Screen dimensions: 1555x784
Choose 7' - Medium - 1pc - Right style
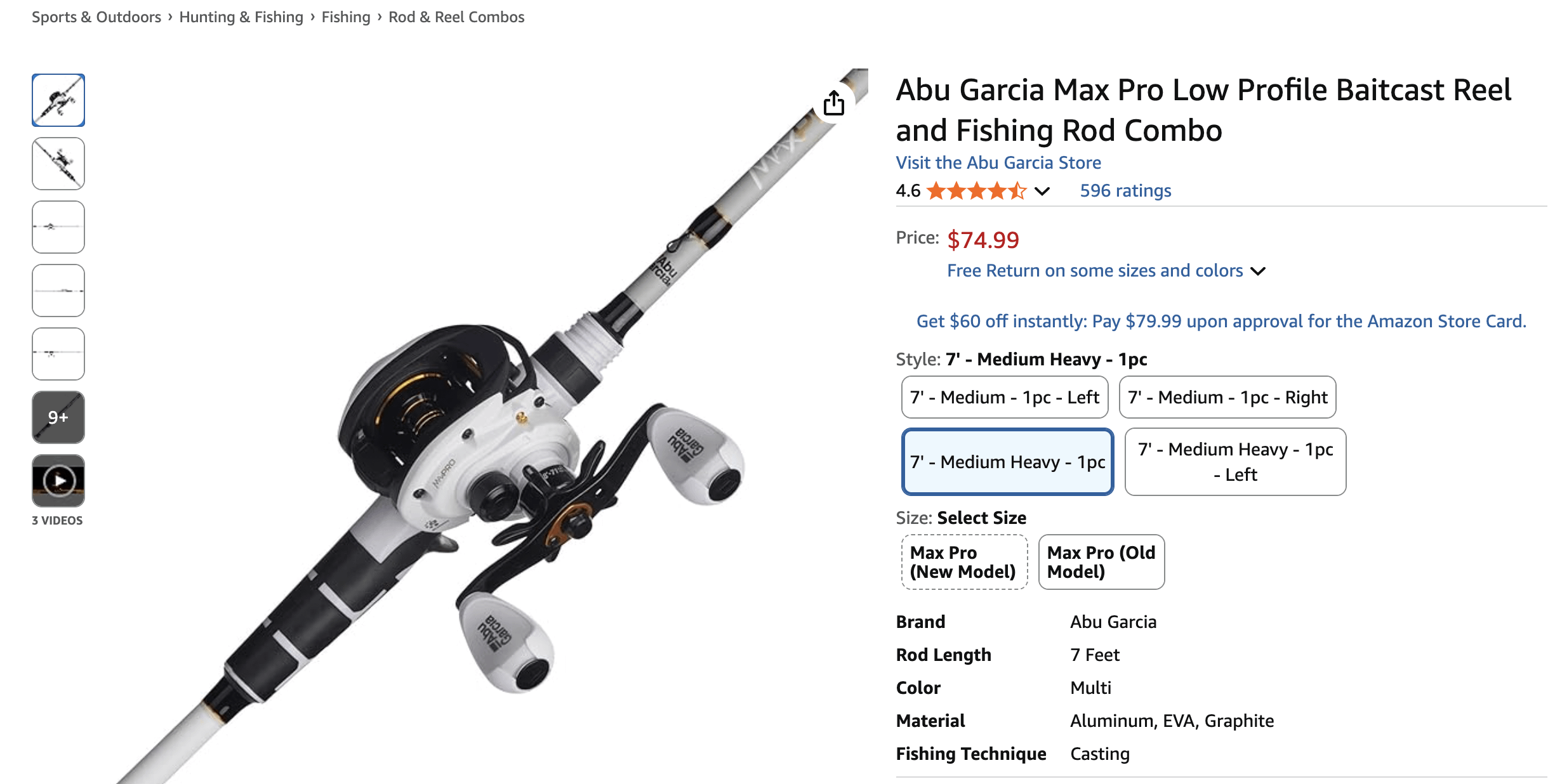tap(1227, 397)
